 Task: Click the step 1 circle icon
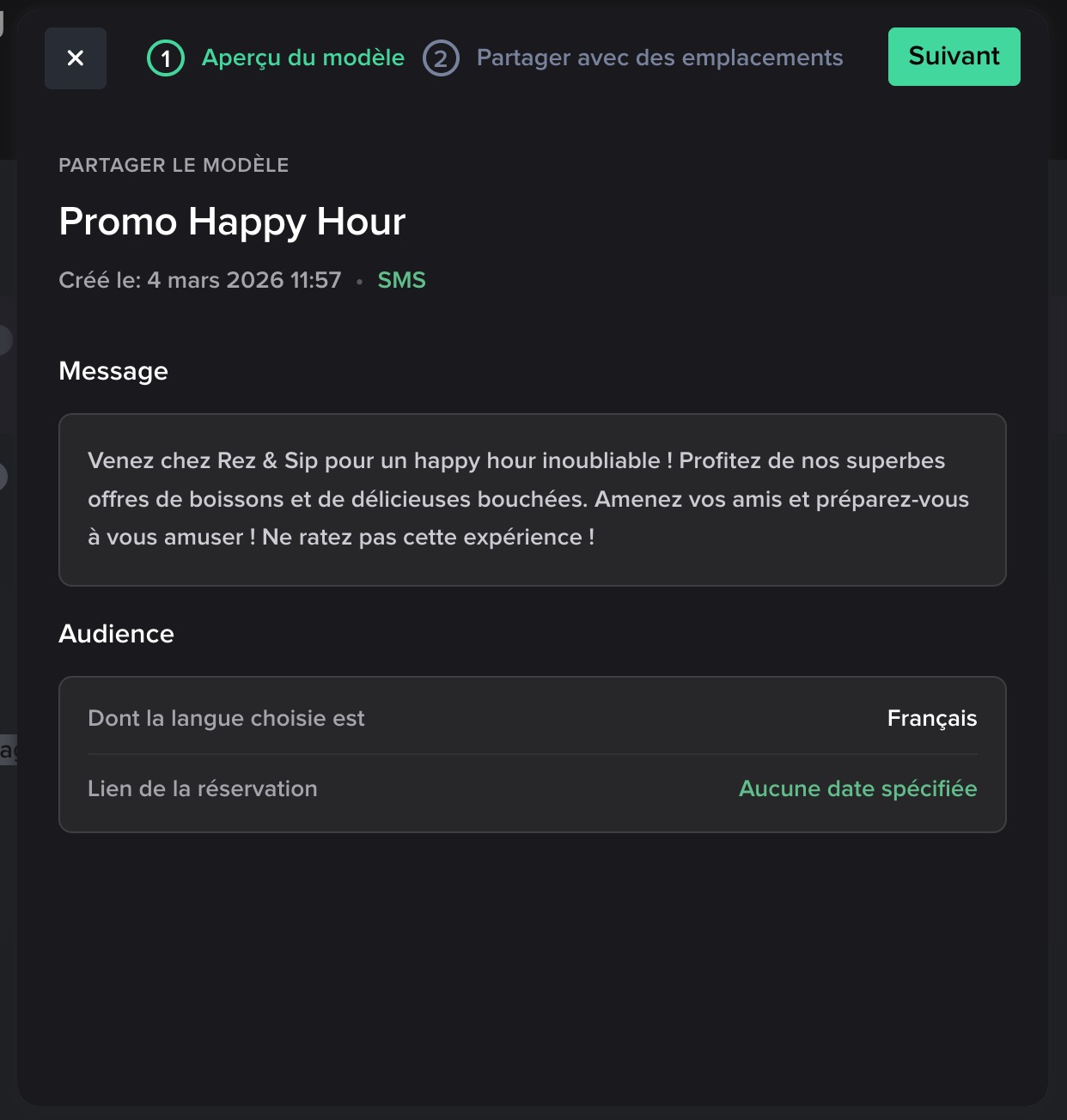(x=166, y=58)
